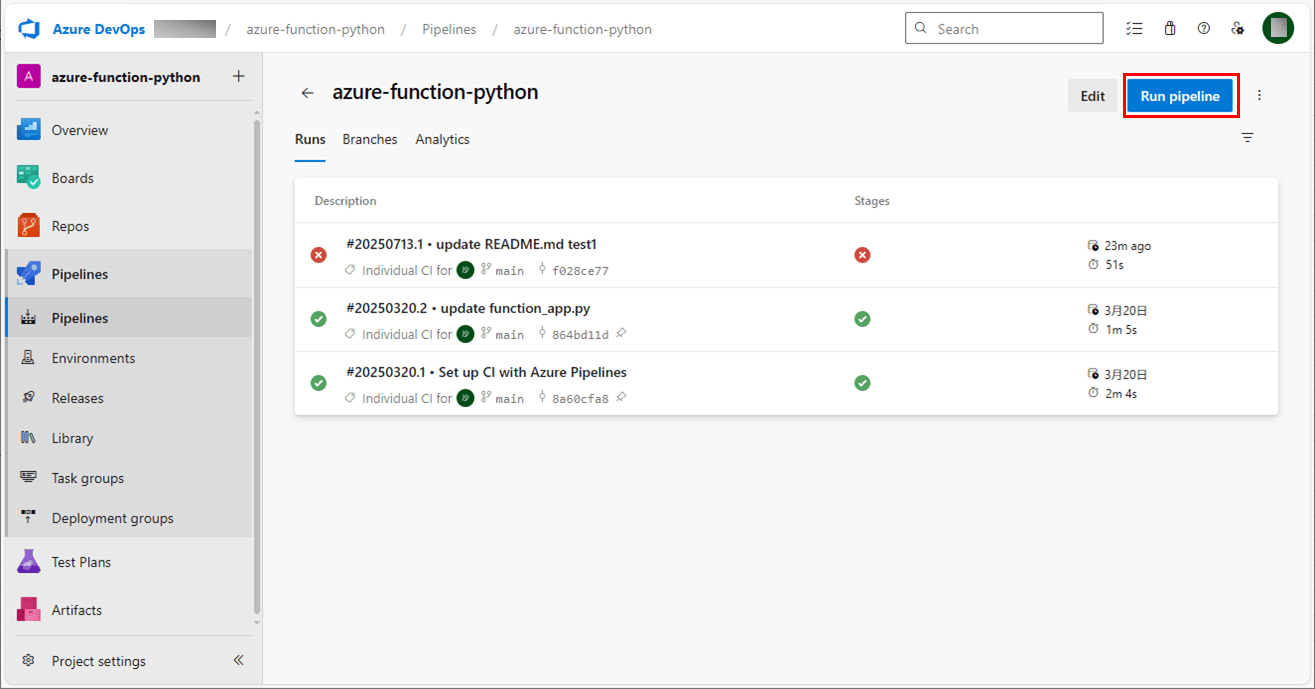Click the 1m 5s duration
1315x689 pixels.
click(x=1120, y=329)
